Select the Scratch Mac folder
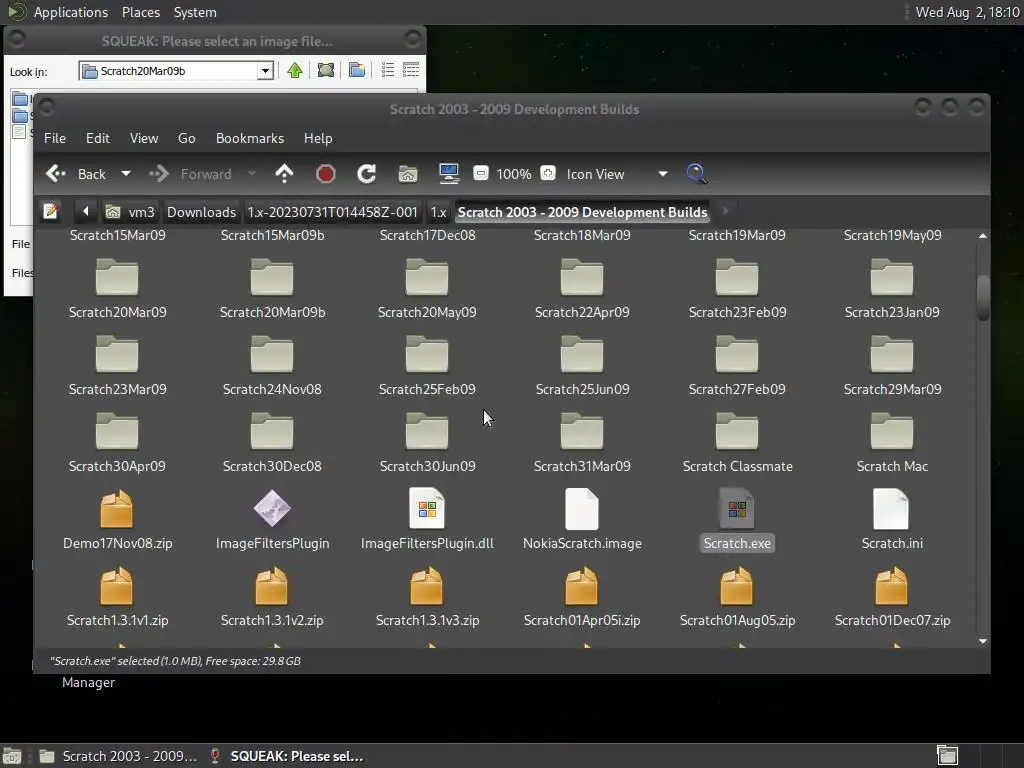Viewport: 1024px width, 768px height. click(x=891, y=441)
